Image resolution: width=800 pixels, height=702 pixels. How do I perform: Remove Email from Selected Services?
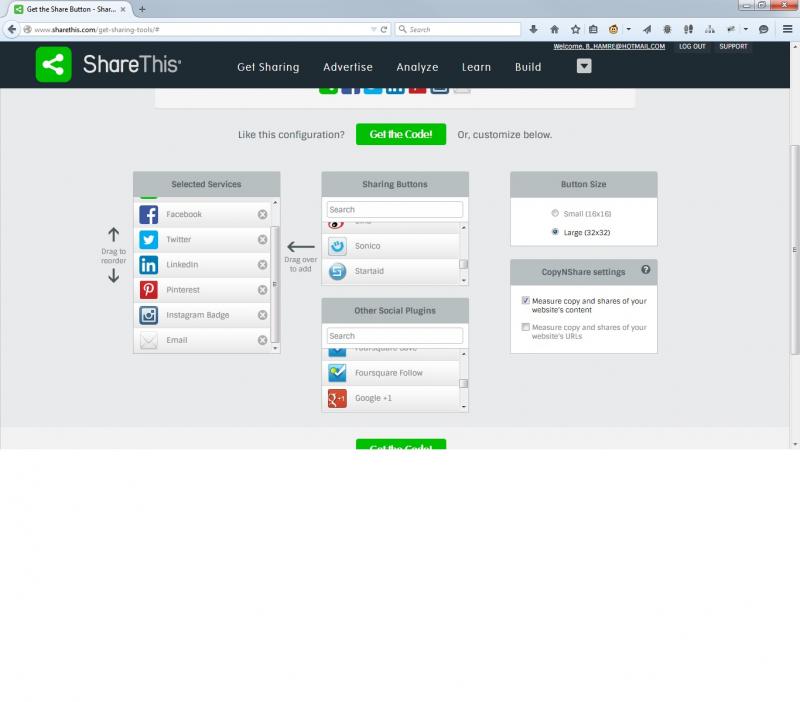click(x=262, y=340)
